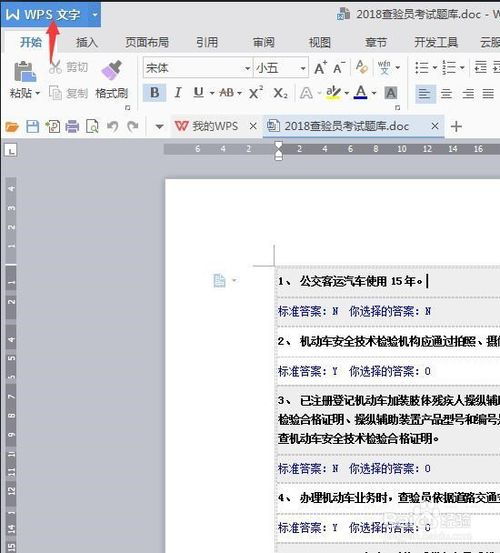This screenshot has height=553, width=500.
Task: Expand the 小五 font size dropdown
Action: [303, 68]
